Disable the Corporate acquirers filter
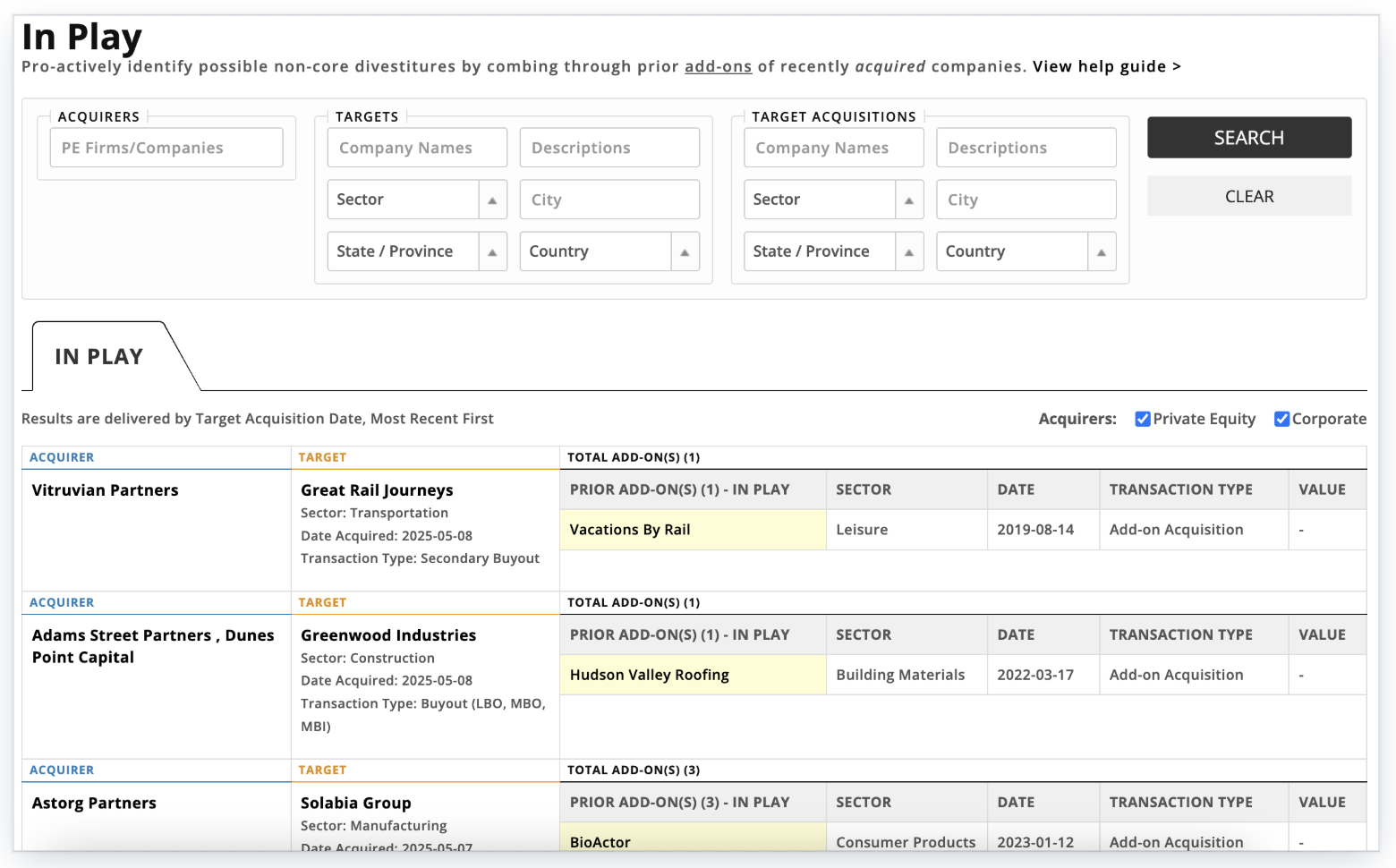The height and width of the screenshot is (868, 1396). point(1282,418)
